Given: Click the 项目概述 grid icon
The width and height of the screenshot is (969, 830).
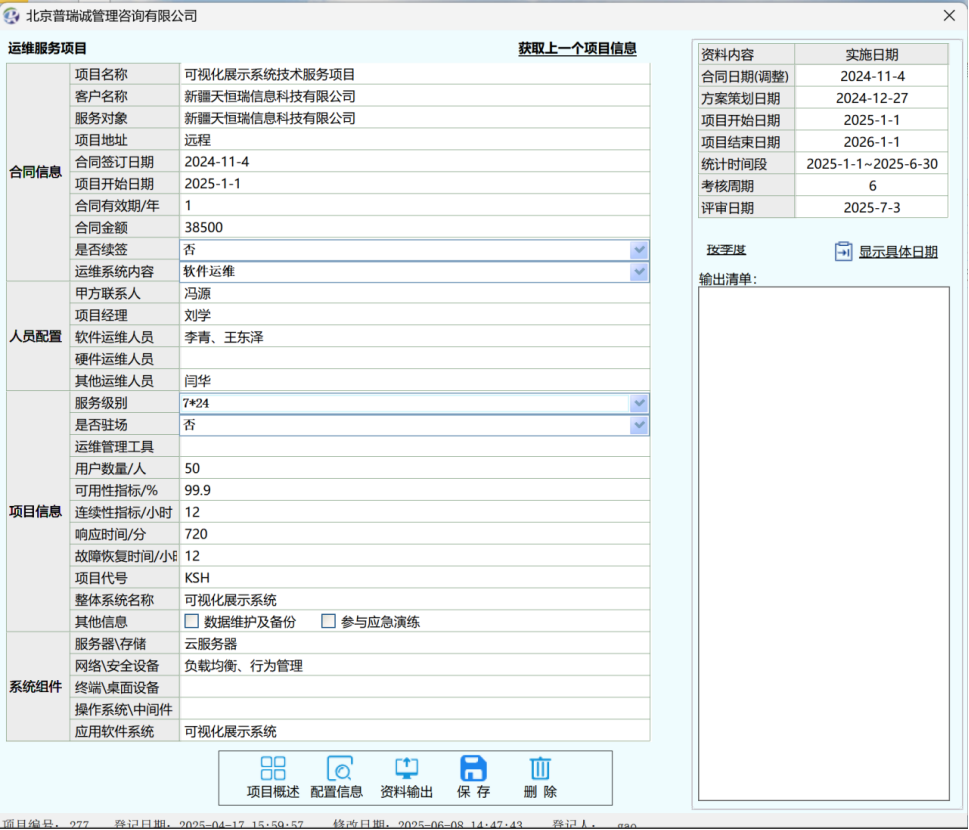Looking at the screenshot, I should [x=273, y=770].
